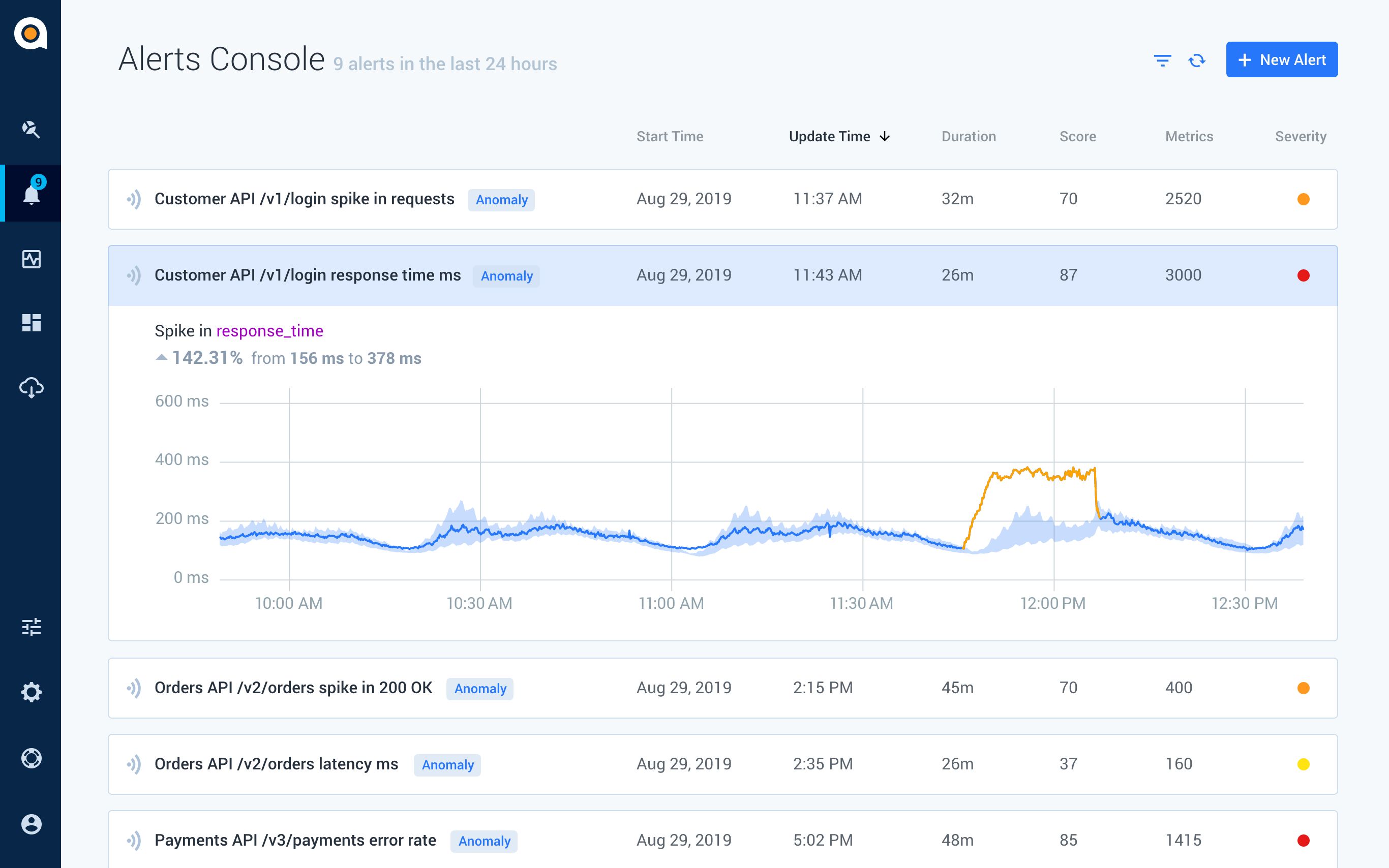Sort by Metrics column
This screenshot has width=1389, height=868.
[1189, 136]
